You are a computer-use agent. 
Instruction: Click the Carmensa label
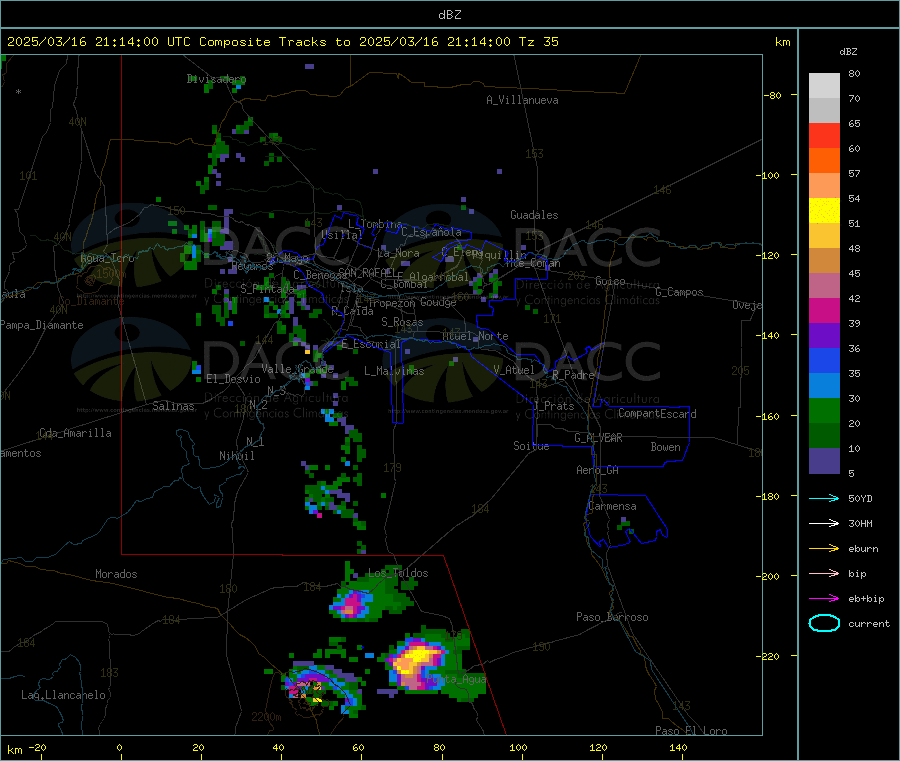click(612, 506)
